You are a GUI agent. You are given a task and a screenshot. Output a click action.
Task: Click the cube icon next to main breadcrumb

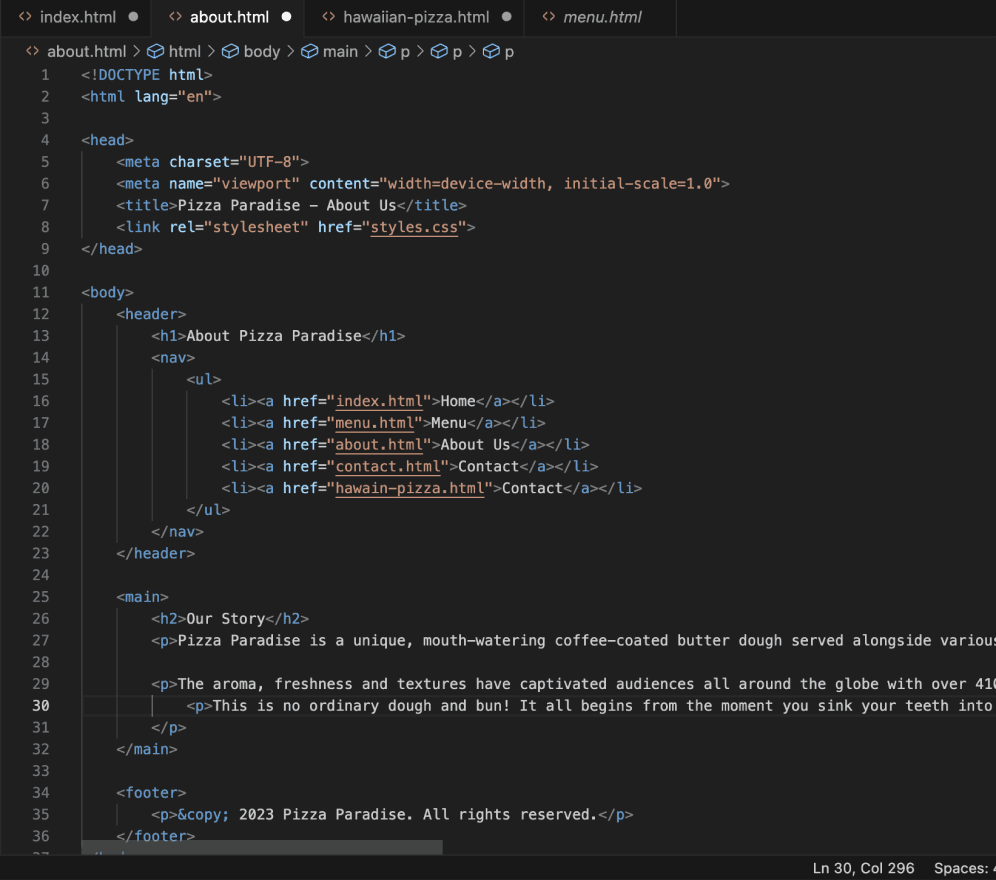309,51
